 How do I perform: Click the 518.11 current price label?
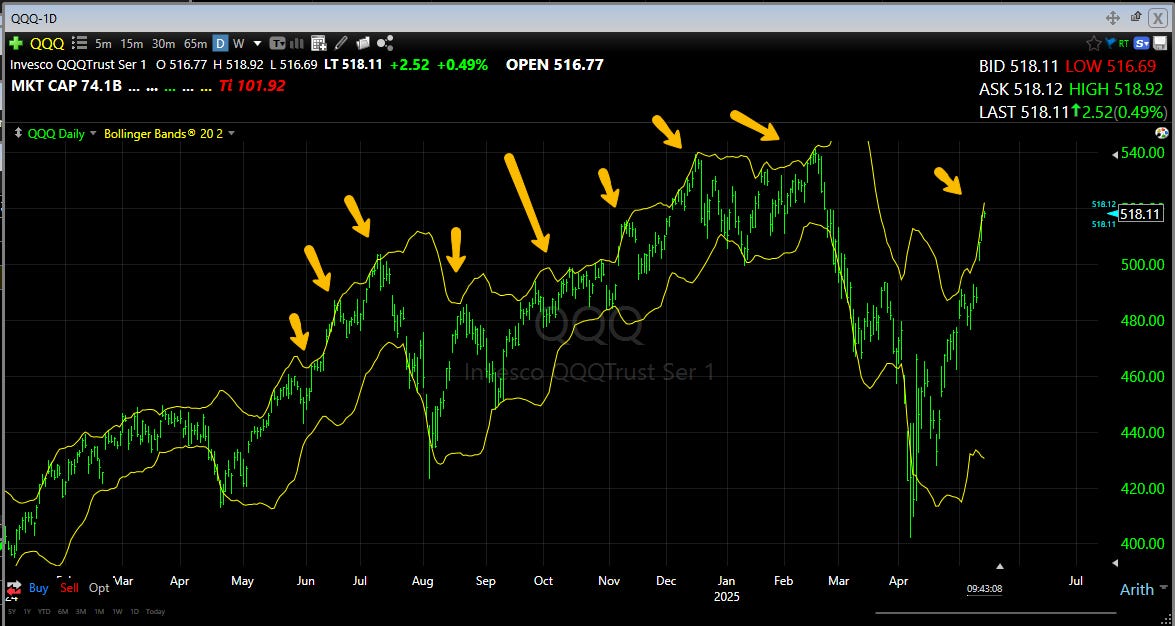click(x=1141, y=214)
